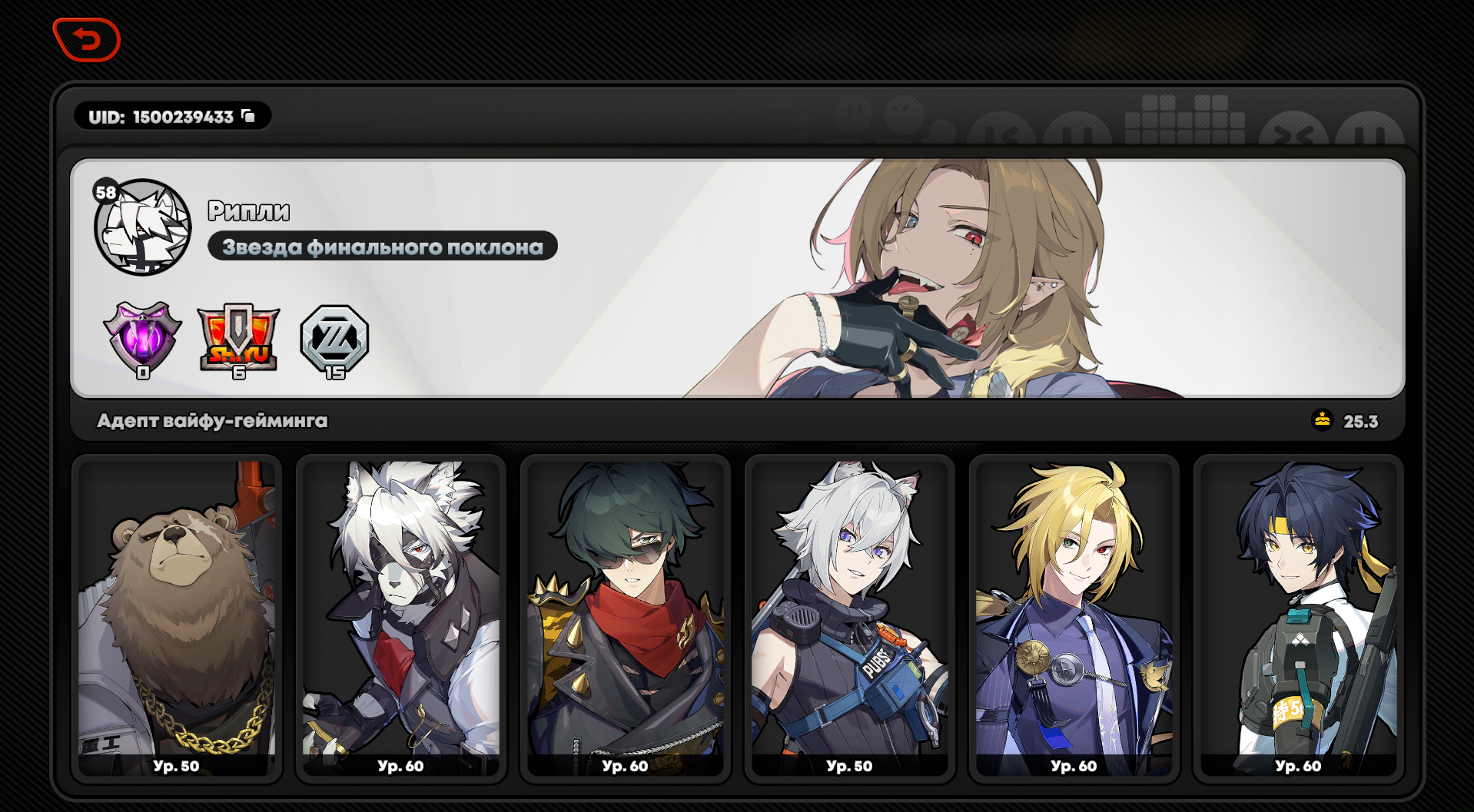Viewport: 1474px width, 812px height.
Task: Copy the UID with the copy icon
Action: point(248,116)
